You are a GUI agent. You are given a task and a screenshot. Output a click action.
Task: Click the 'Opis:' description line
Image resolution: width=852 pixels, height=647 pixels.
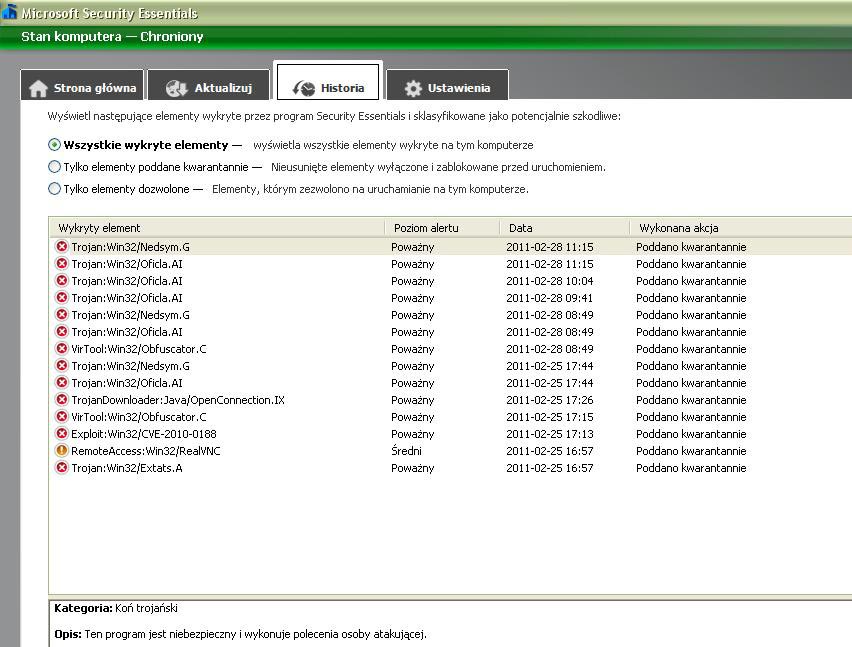(240, 634)
